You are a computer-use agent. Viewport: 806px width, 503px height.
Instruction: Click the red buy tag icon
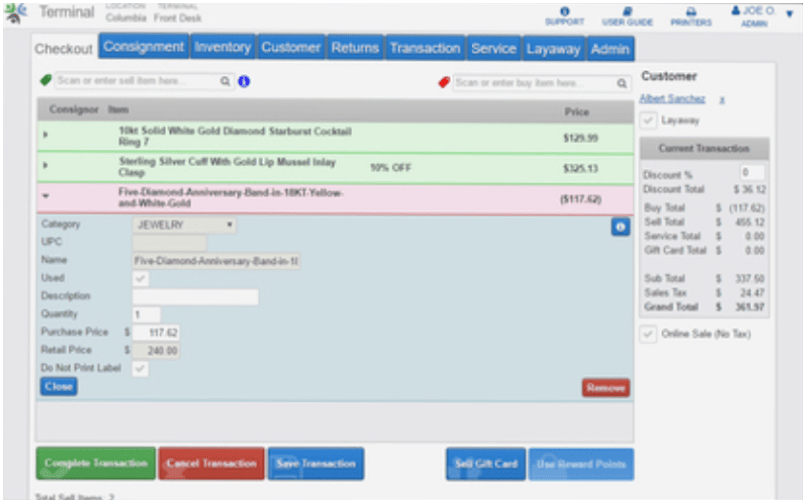coord(444,82)
